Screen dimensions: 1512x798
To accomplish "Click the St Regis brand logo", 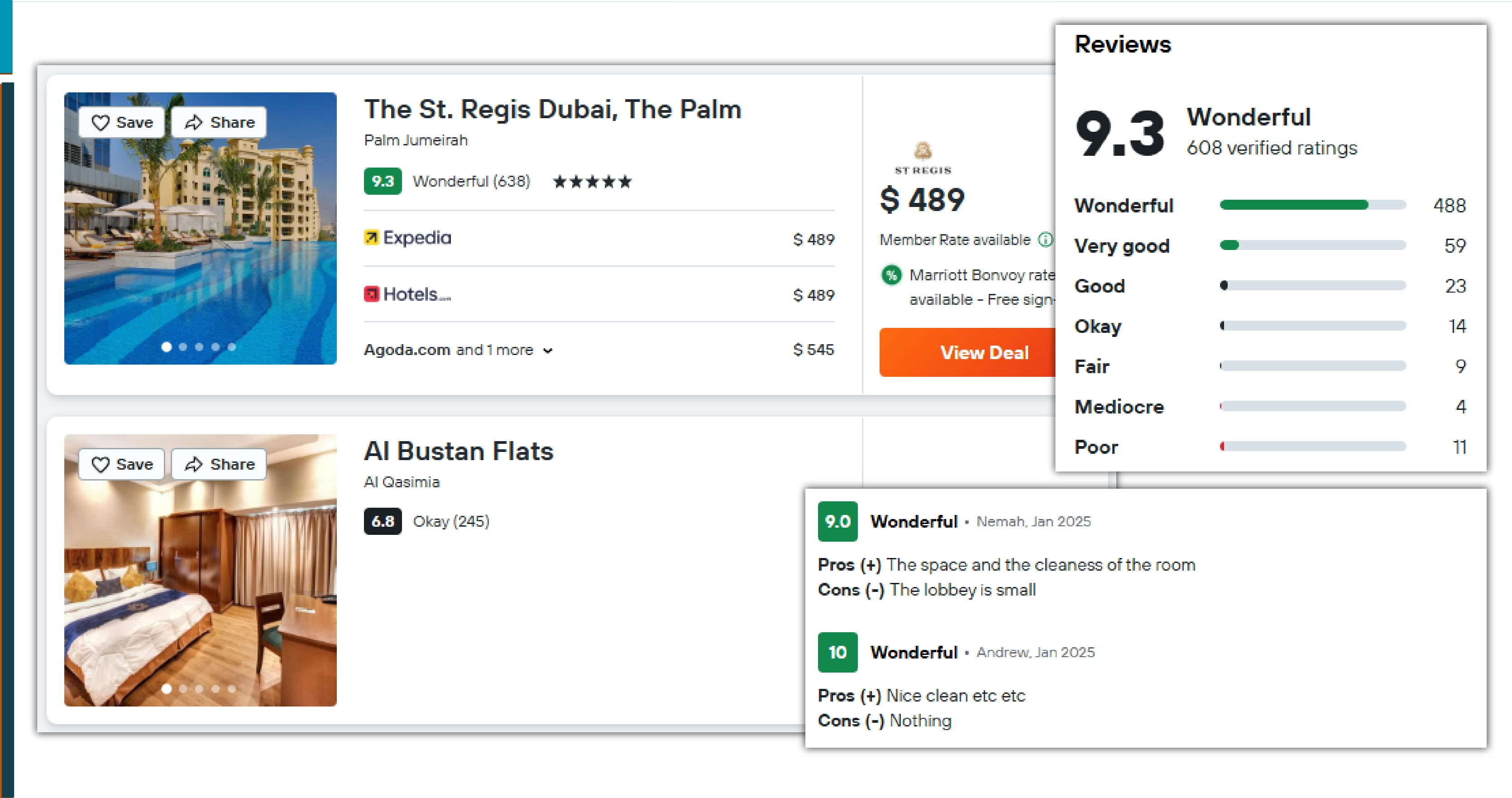I will [x=923, y=156].
